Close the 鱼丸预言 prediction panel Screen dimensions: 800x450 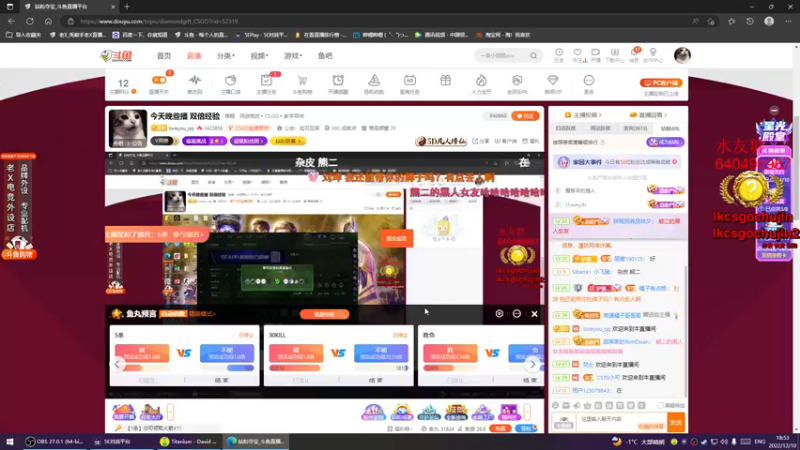pyautogui.click(x=534, y=314)
